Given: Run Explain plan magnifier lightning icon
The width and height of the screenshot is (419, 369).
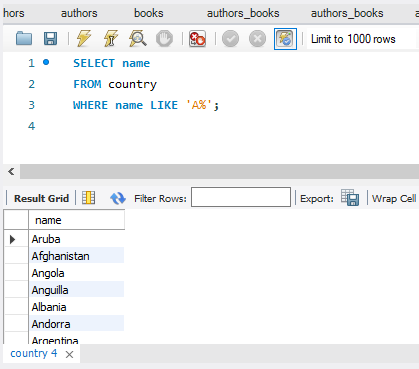Looking at the screenshot, I should point(138,39).
